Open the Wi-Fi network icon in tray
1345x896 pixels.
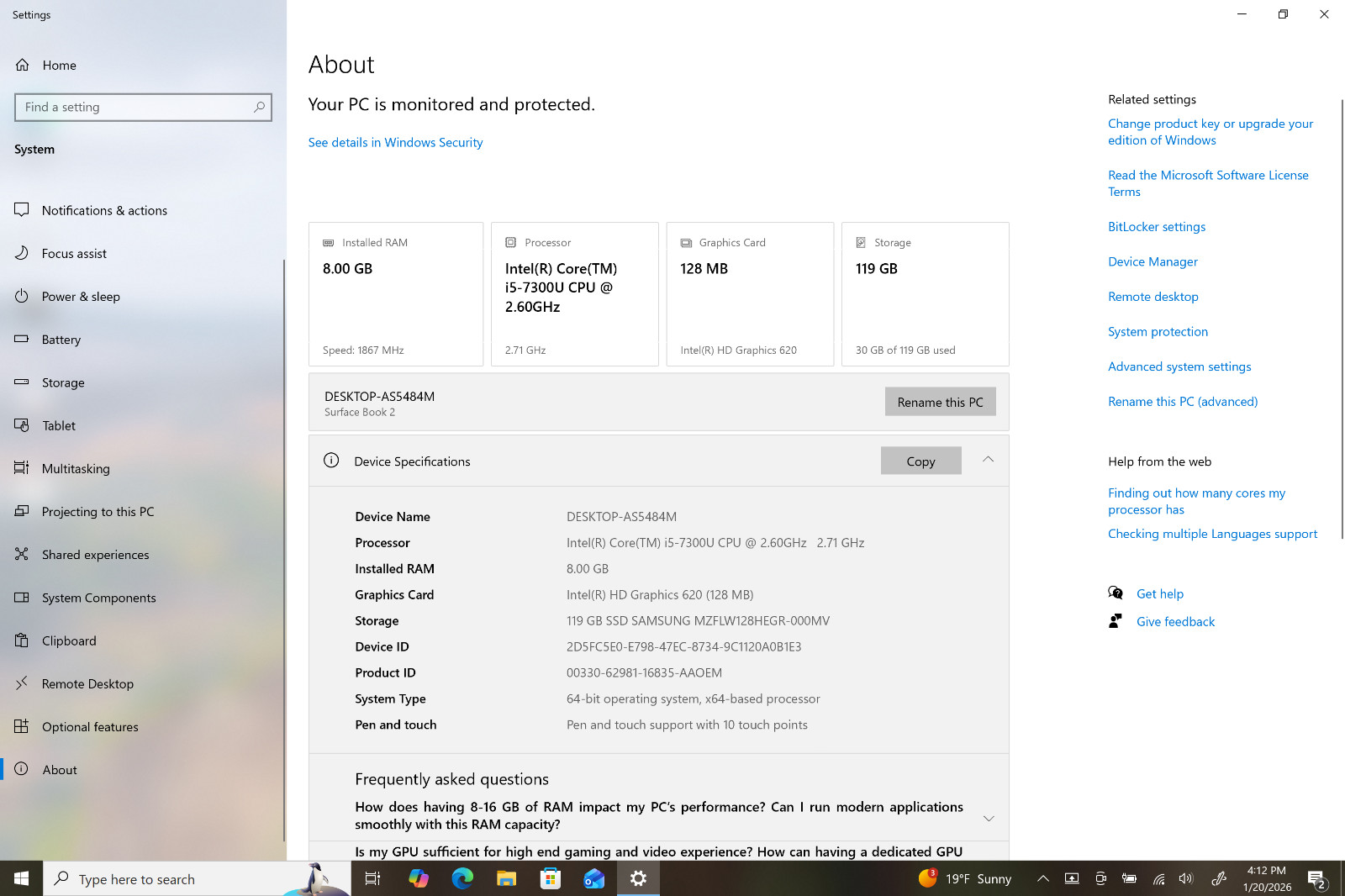(x=1158, y=878)
